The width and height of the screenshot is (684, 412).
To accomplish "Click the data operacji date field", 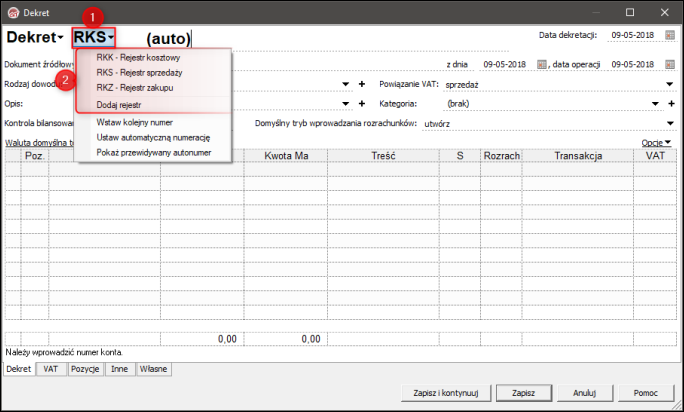I will coord(633,65).
